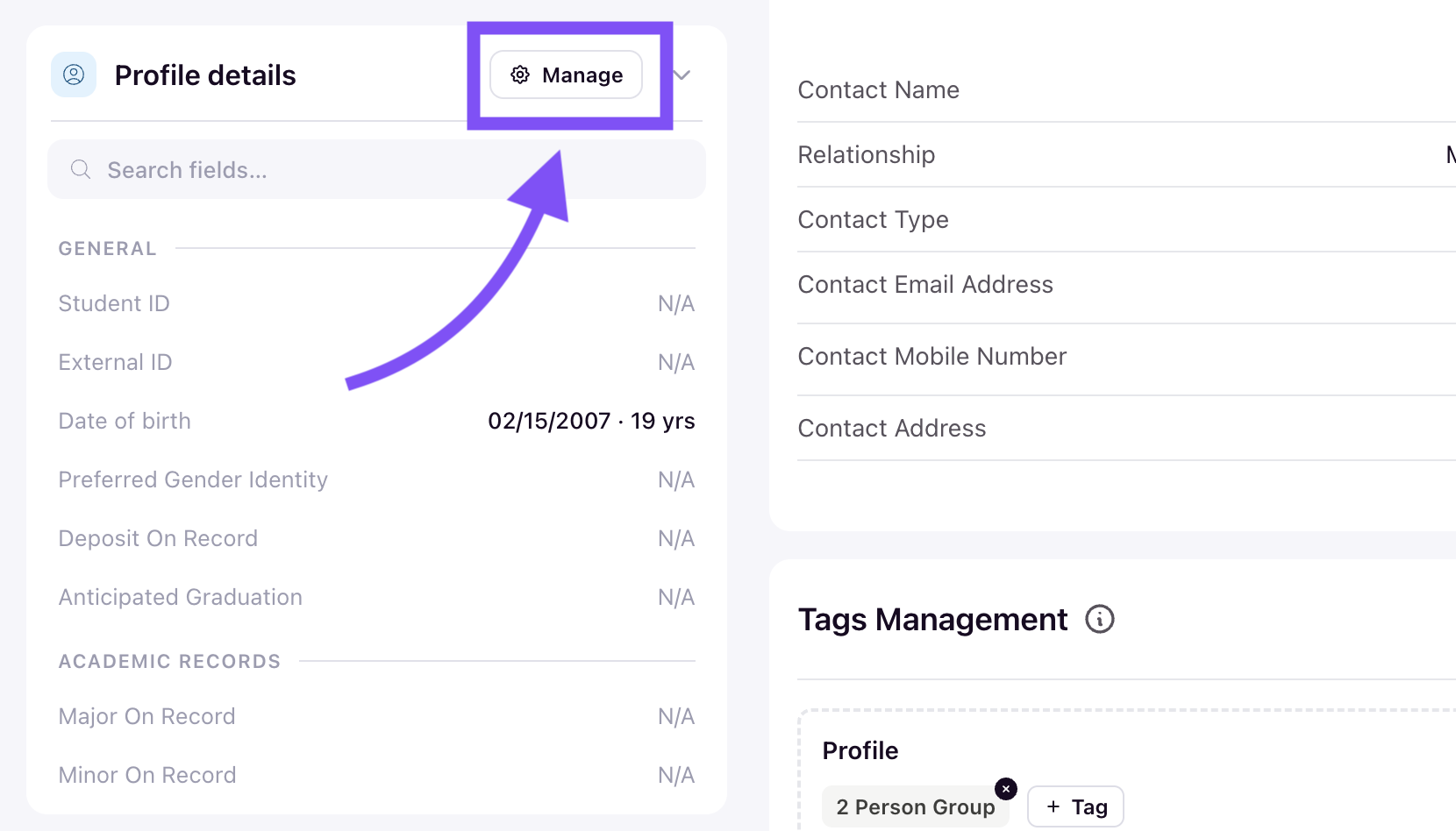Click Contact Type row

coord(1126,219)
